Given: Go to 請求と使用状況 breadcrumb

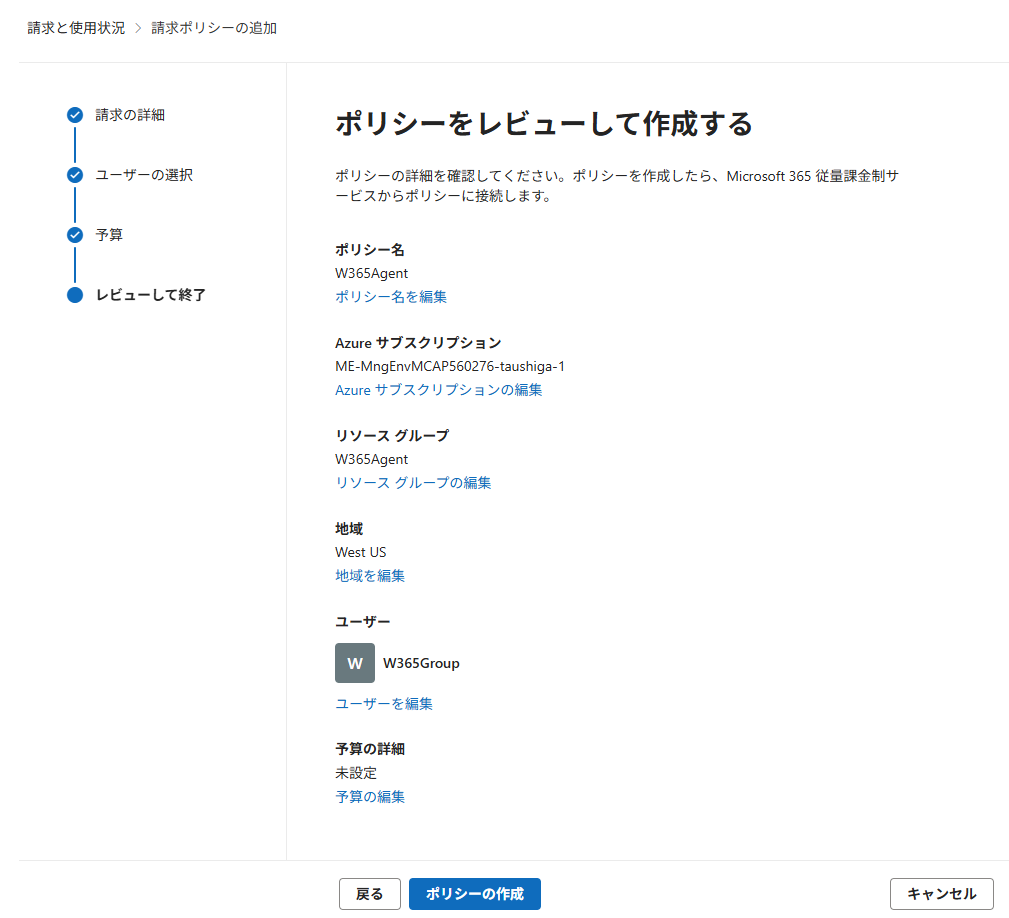Looking at the screenshot, I should (x=76, y=28).
